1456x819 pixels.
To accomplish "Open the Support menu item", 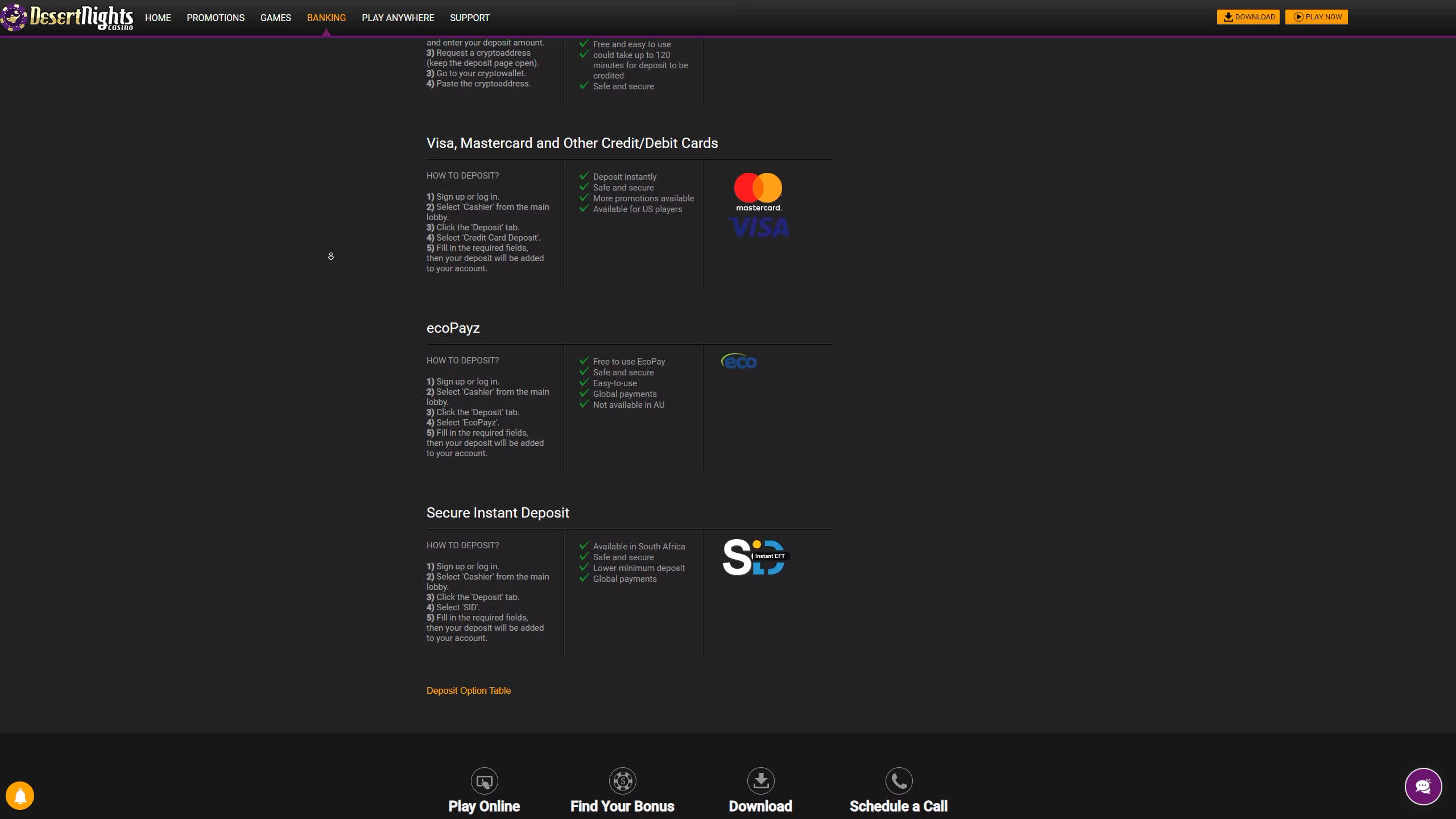I will point(469,18).
